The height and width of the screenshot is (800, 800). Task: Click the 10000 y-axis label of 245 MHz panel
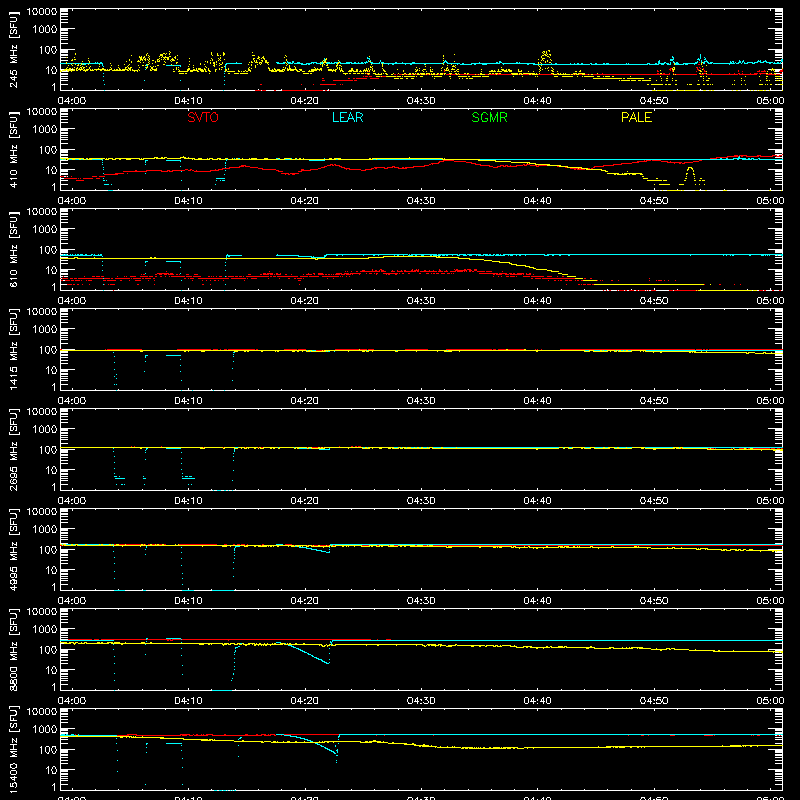pyautogui.click(x=42, y=12)
